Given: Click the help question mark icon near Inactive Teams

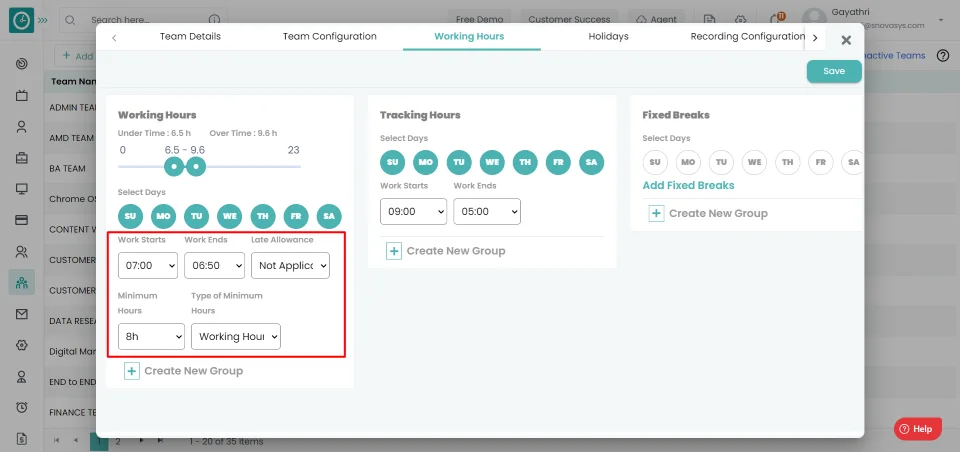Looking at the screenshot, I should tap(942, 56).
